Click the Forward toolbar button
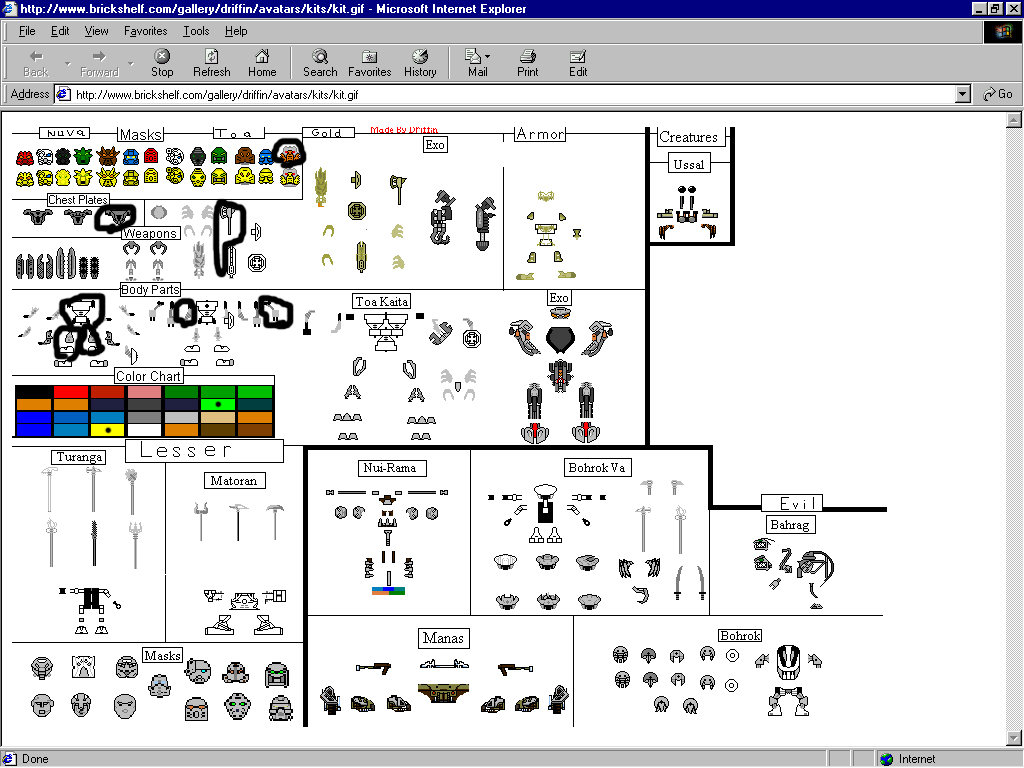The width and height of the screenshot is (1024, 768). click(99, 63)
